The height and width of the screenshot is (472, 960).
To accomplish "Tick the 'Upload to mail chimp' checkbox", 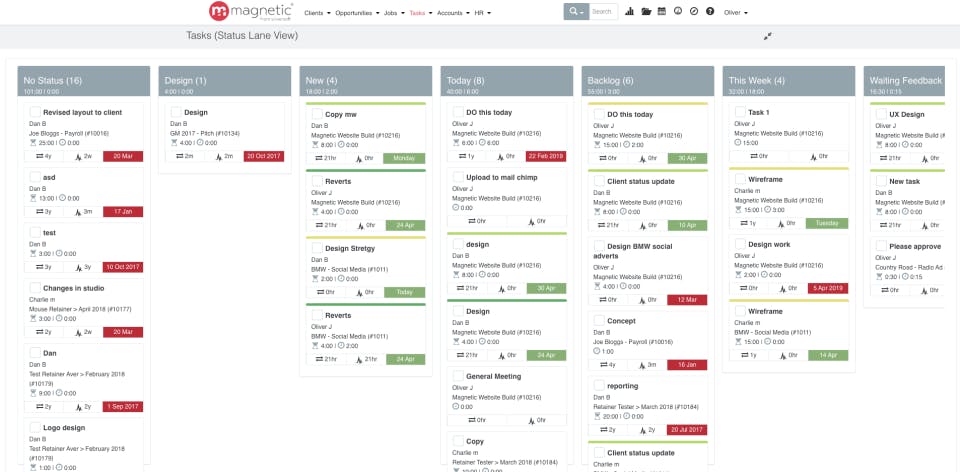I will tap(458, 177).
